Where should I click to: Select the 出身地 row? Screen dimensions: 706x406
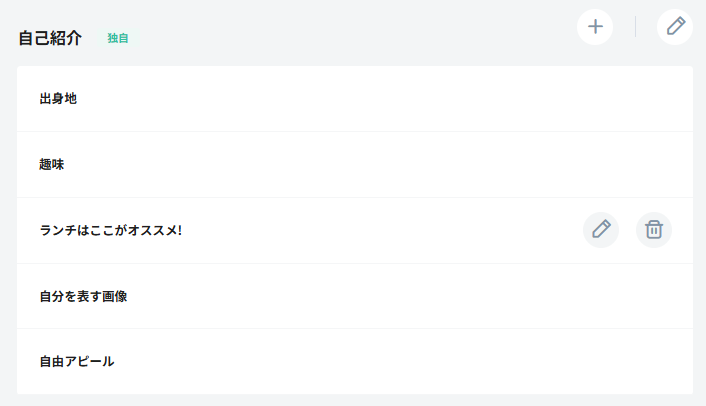click(x=354, y=99)
